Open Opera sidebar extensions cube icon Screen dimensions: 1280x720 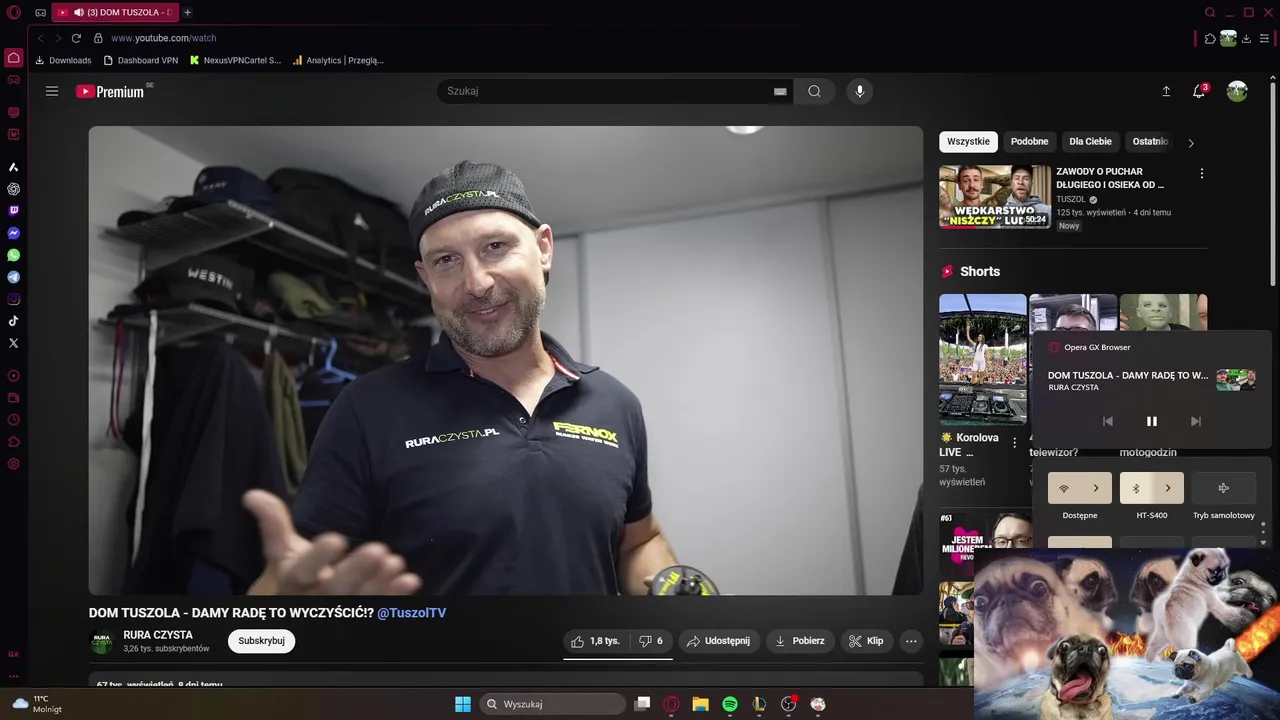pos(13,442)
